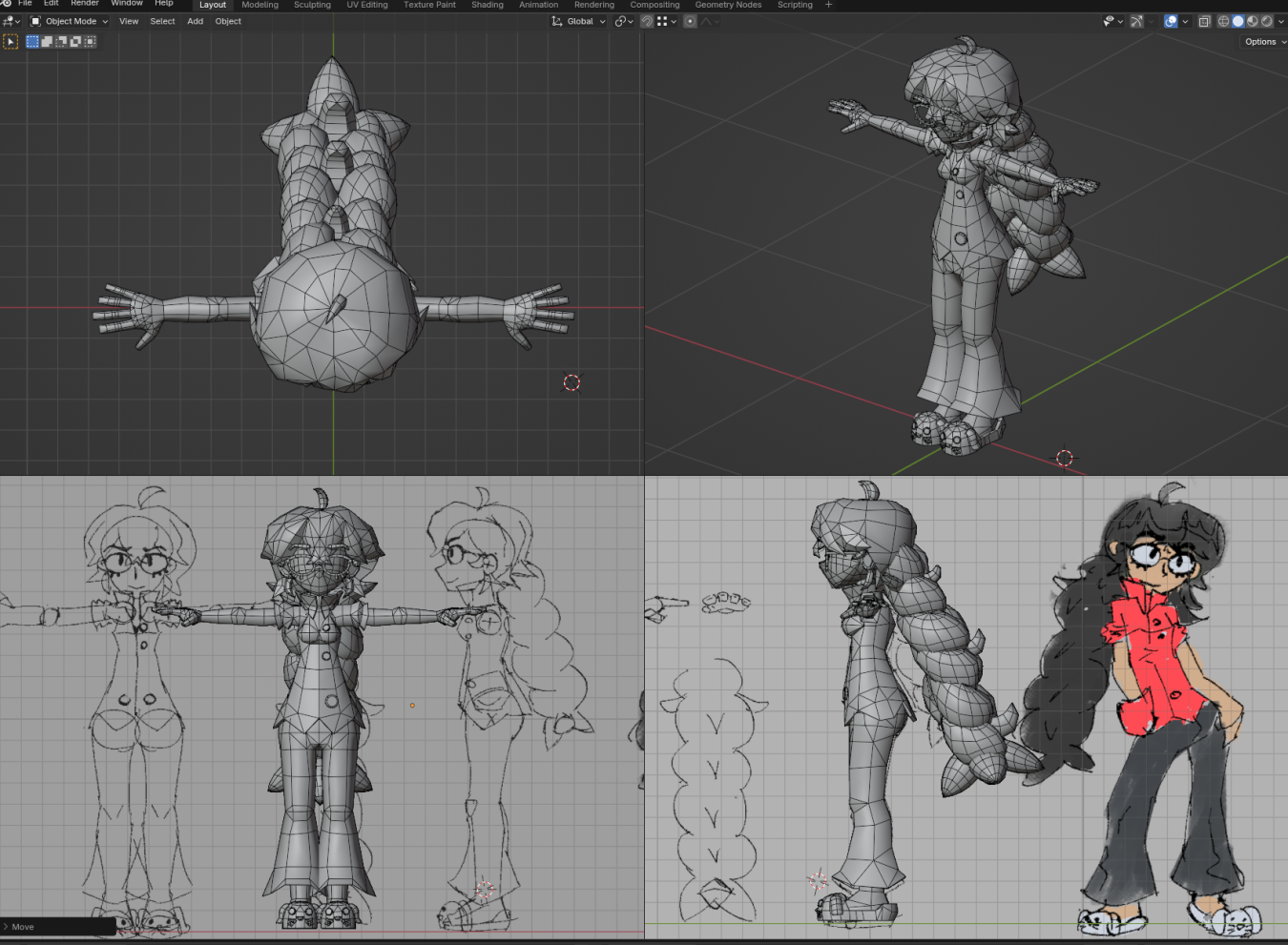This screenshot has height=945, width=1288.
Task: Toggle viewport gizmos display
Action: [1136, 21]
